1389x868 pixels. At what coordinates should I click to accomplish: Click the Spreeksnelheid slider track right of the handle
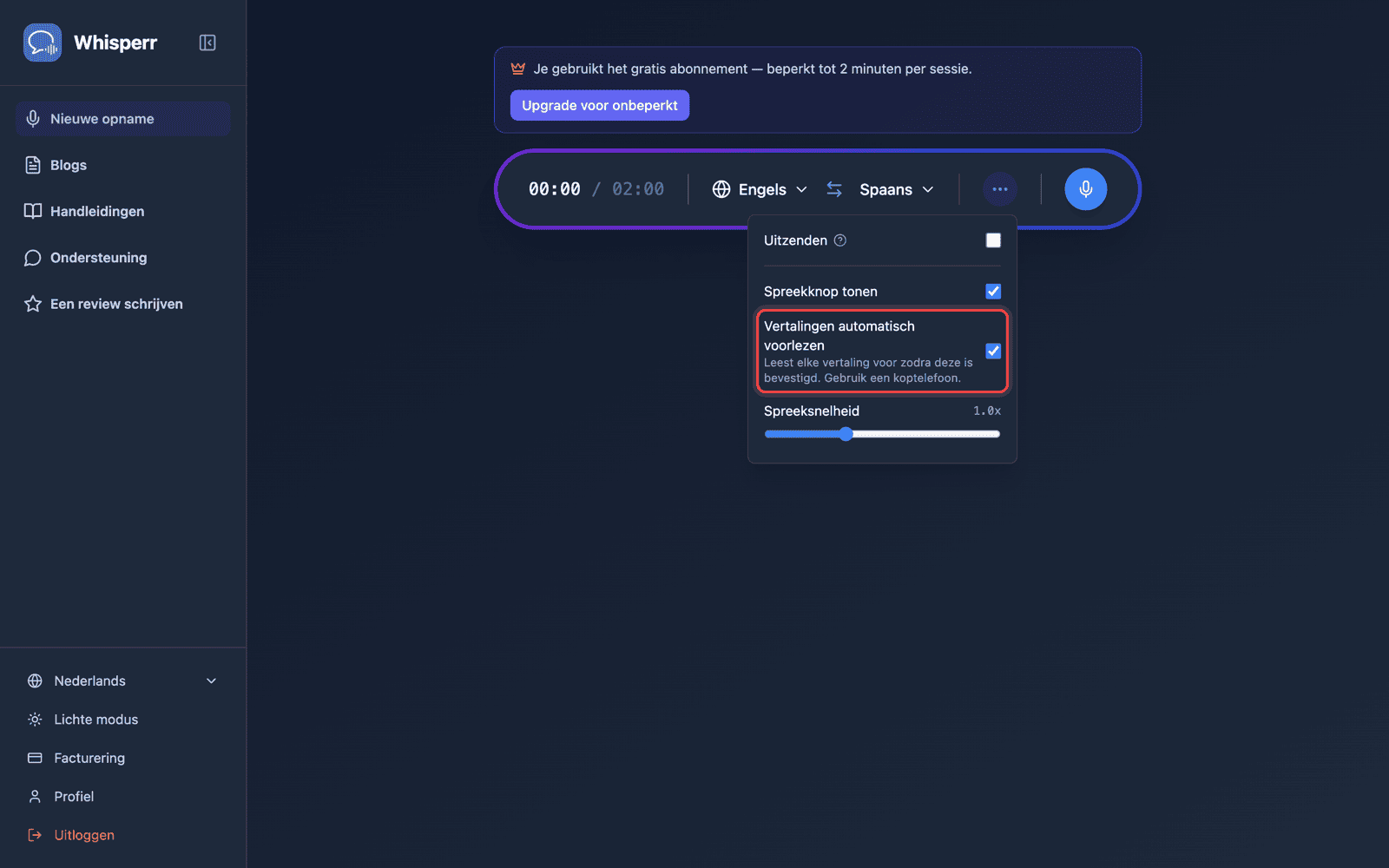click(926, 434)
